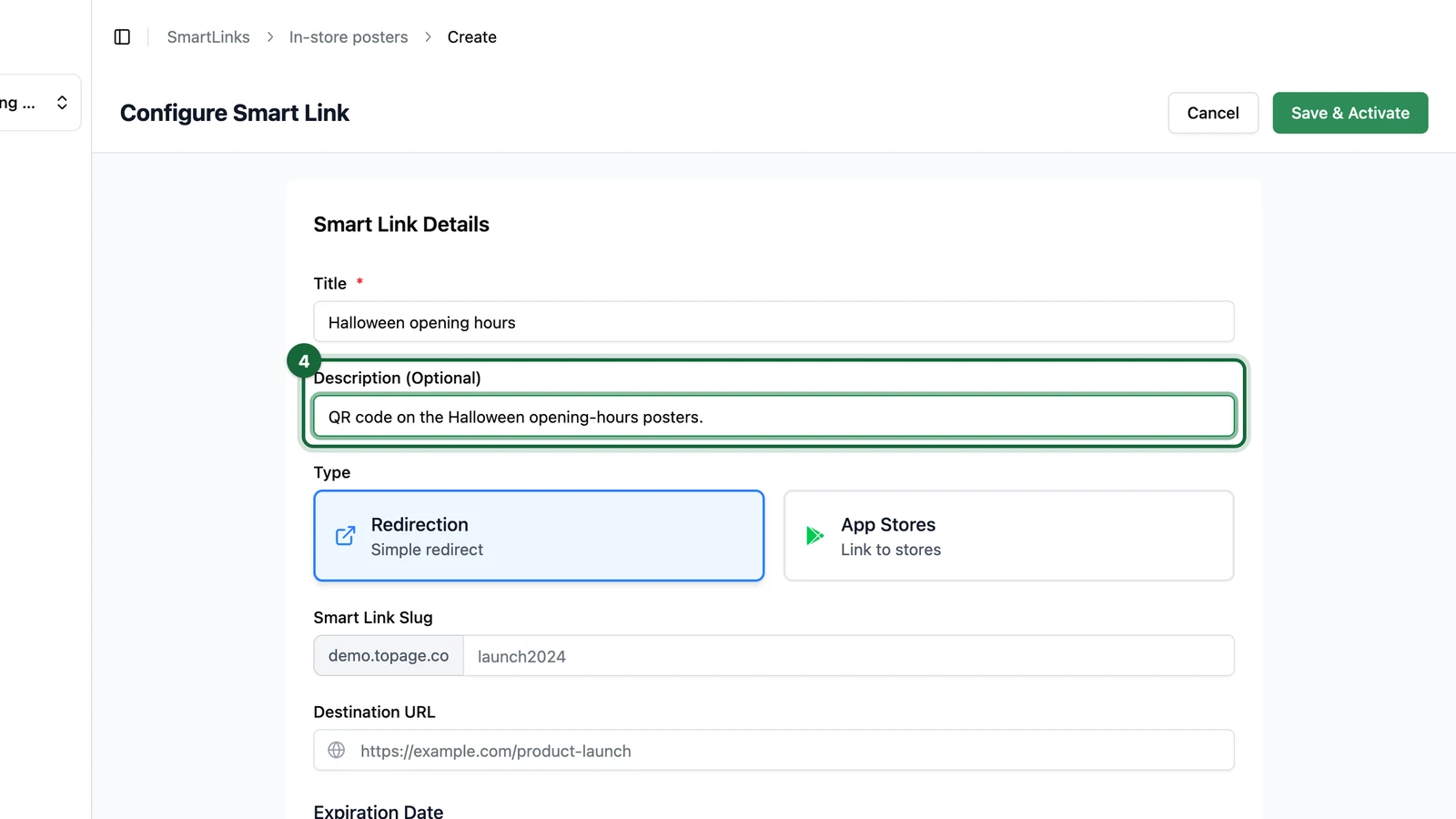Click the Type label
Image resolution: width=1456 pixels, height=819 pixels.
[332, 472]
